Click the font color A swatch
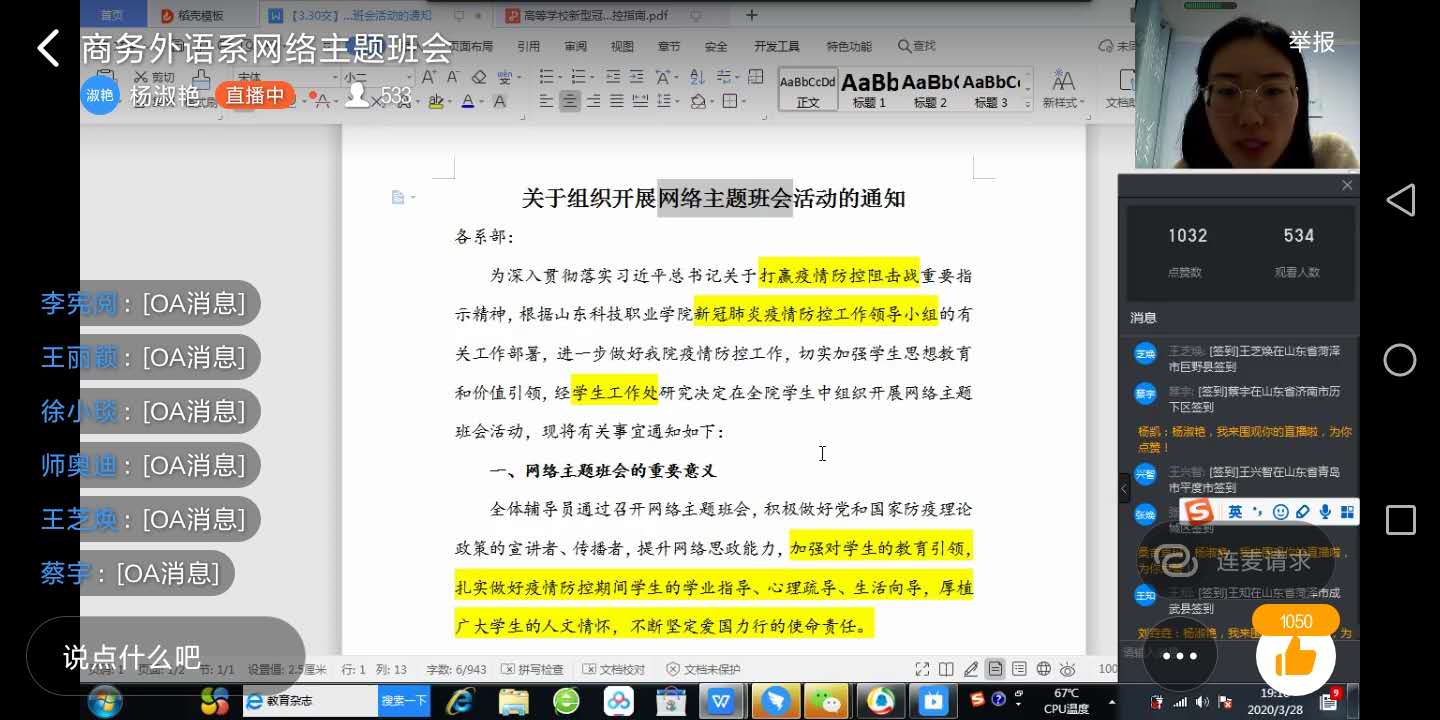This screenshot has height=720, width=1440. 467,101
